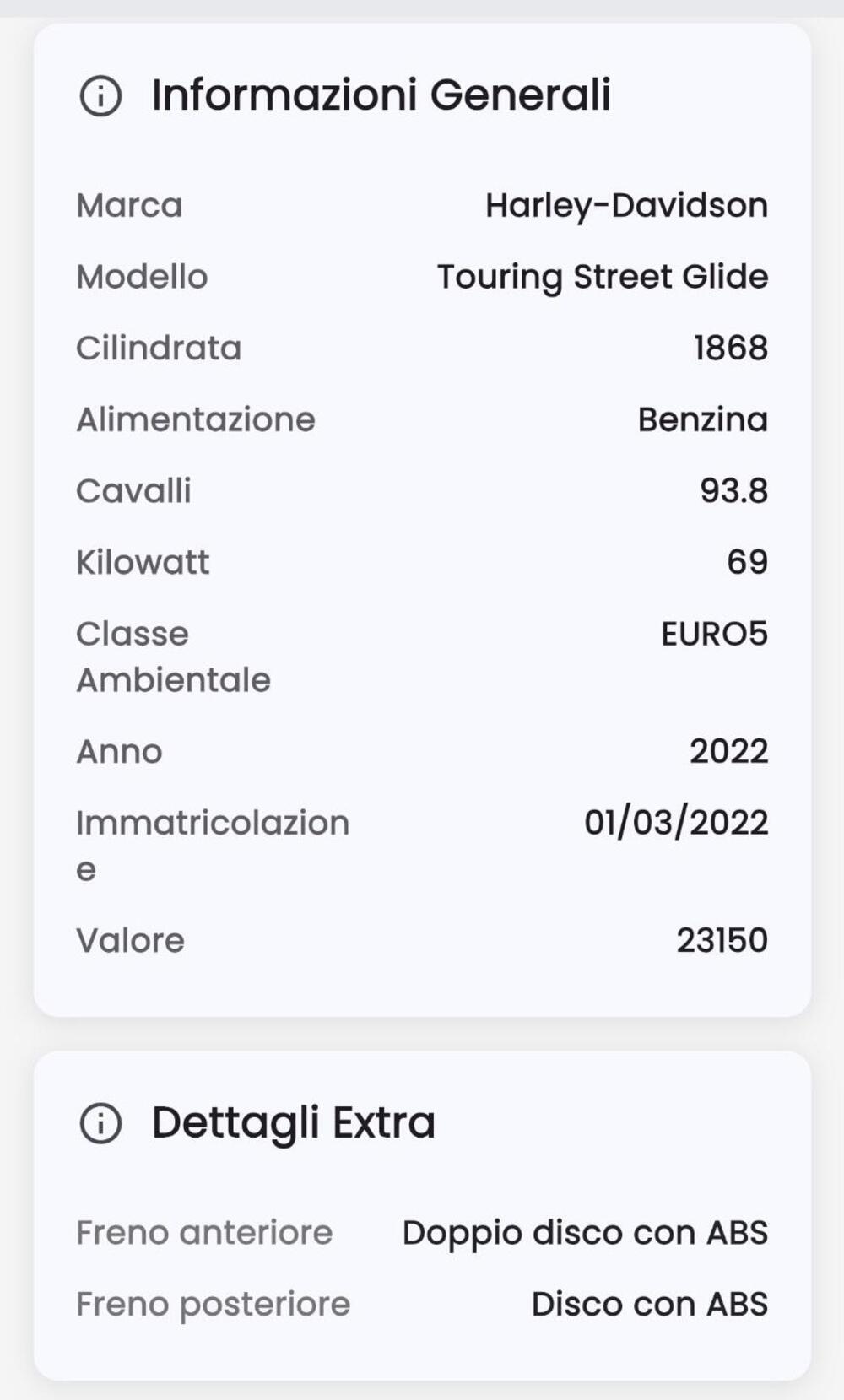The height and width of the screenshot is (1400, 844).
Task: Click the 93.8 horsepower value
Action: point(733,490)
